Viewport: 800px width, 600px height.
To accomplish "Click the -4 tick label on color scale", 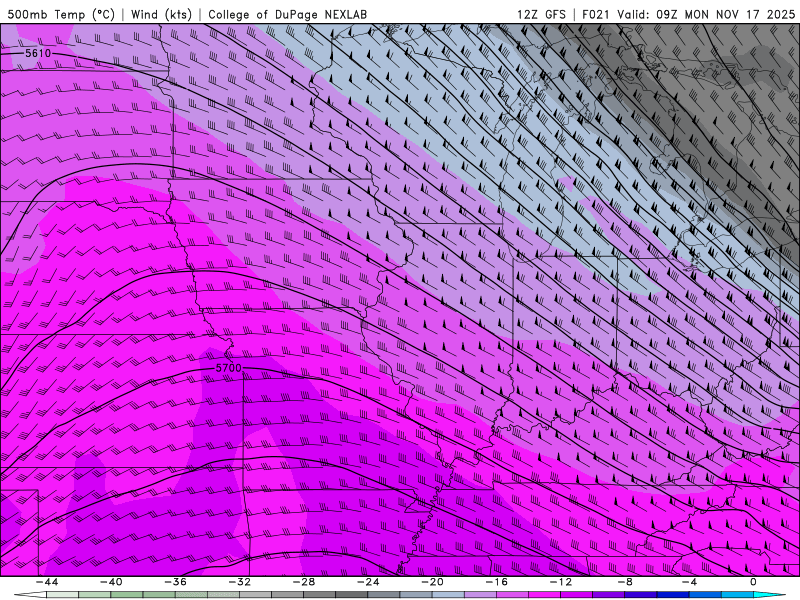I will click(x=689, y=582).
